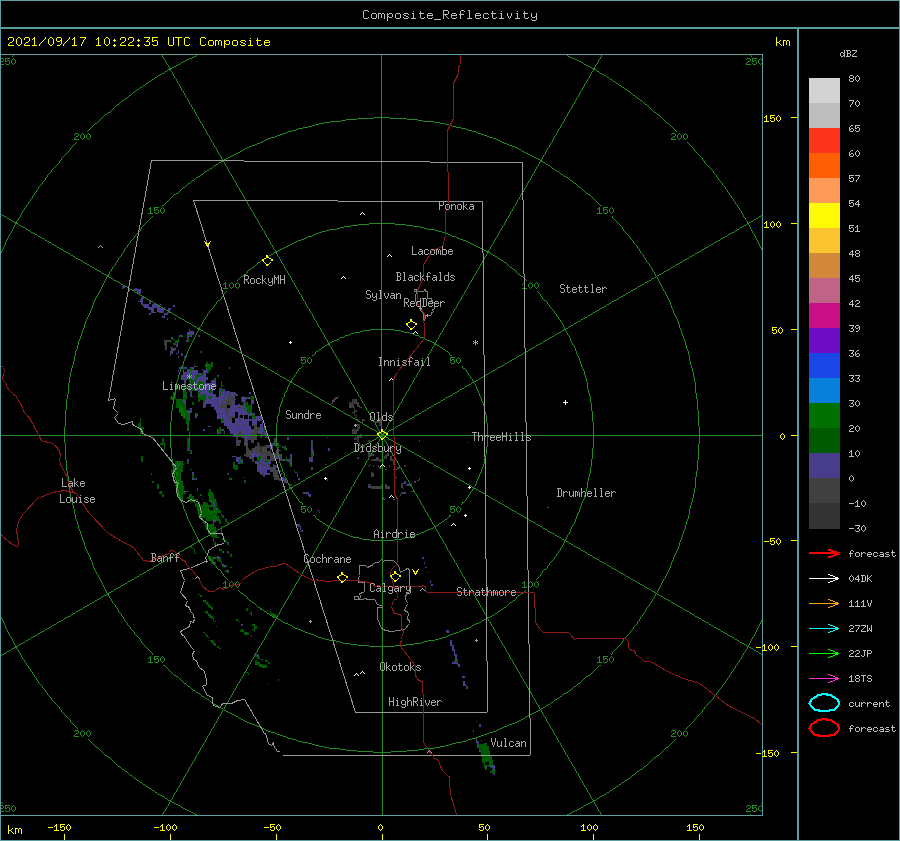The height and width of the screenshot is (841, 900).
Task: Click the Sundre label
Action: (303, 414)
